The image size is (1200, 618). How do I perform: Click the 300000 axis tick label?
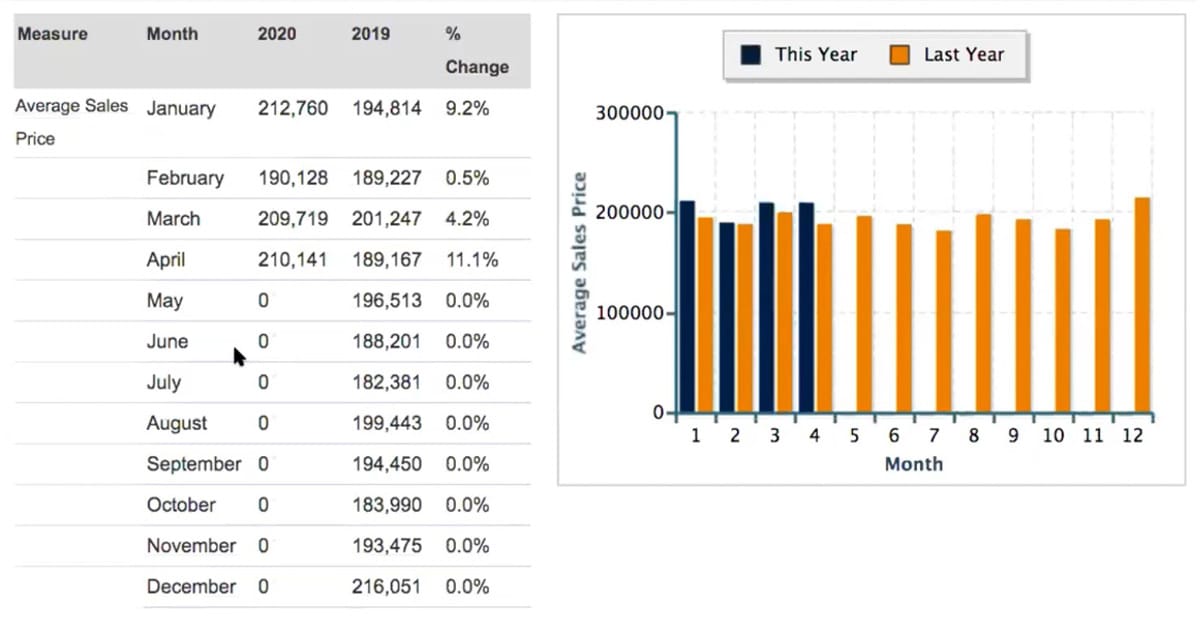[x=631, y=113]
